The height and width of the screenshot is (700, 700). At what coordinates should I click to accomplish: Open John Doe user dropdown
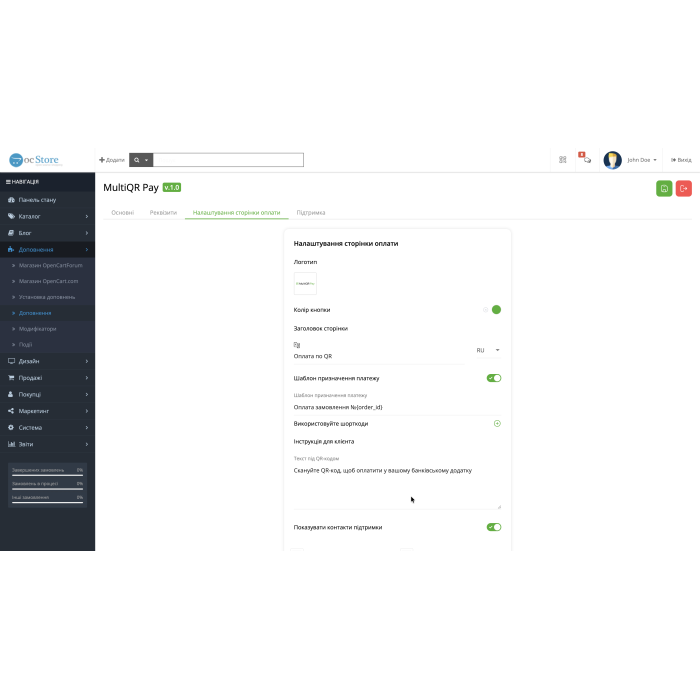(x=642, y=160)
